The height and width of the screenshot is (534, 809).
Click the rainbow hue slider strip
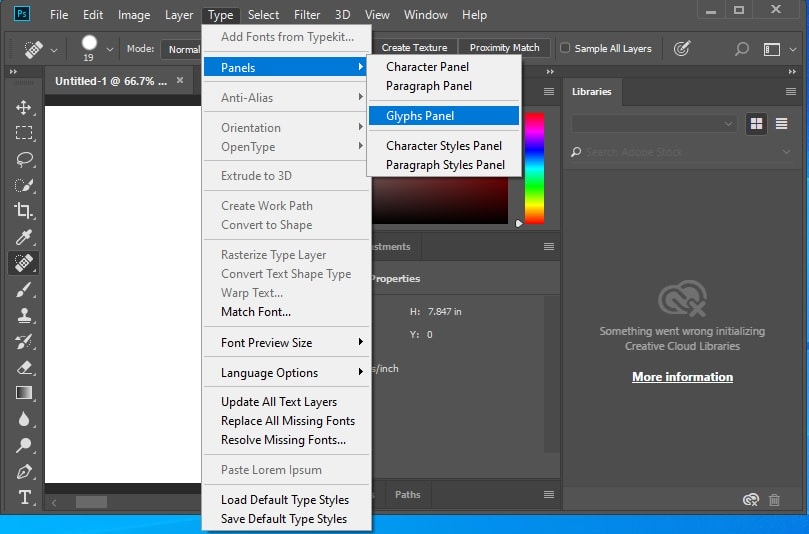coord(534,168)
